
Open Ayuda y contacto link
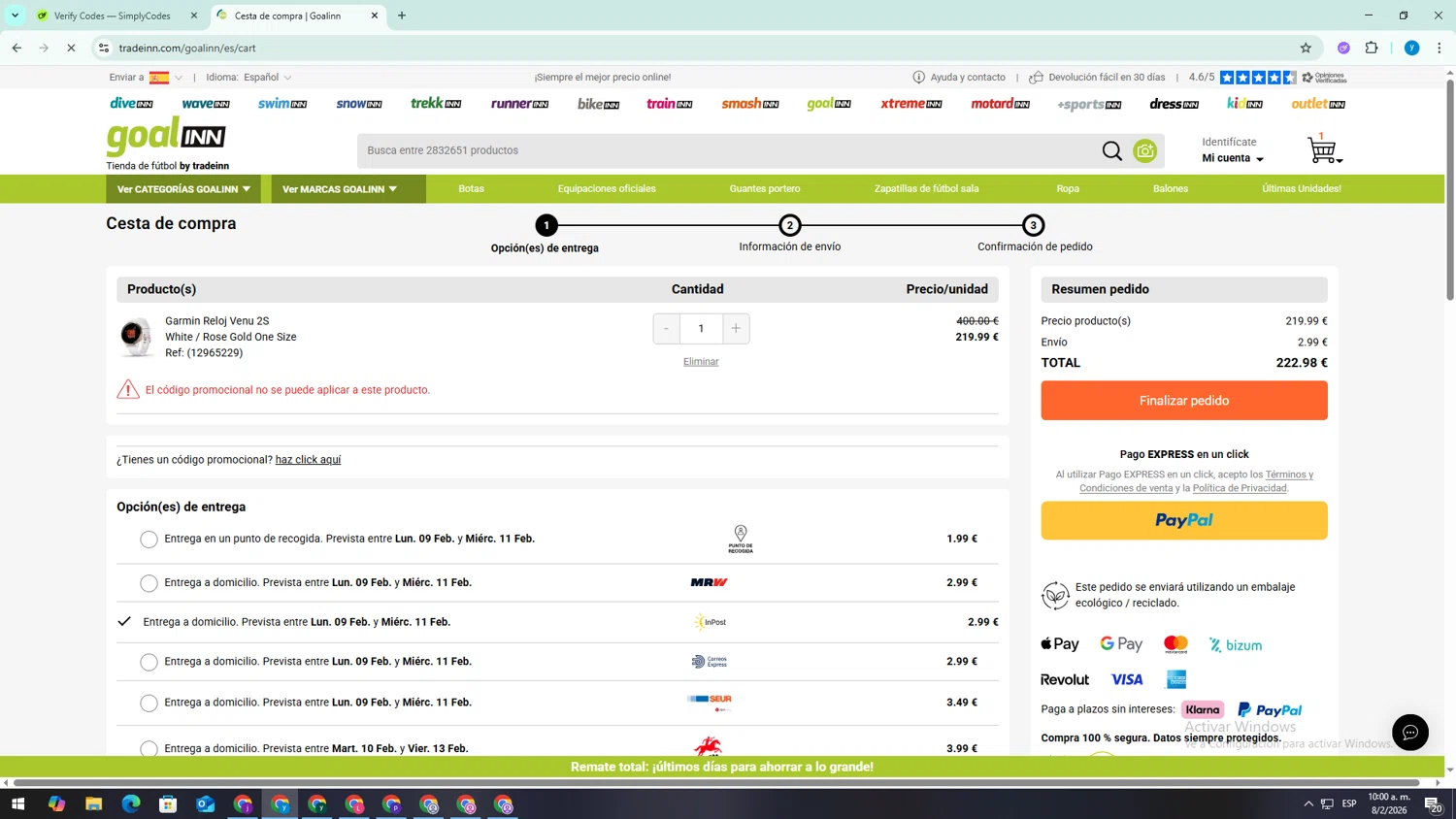point(959,77)
